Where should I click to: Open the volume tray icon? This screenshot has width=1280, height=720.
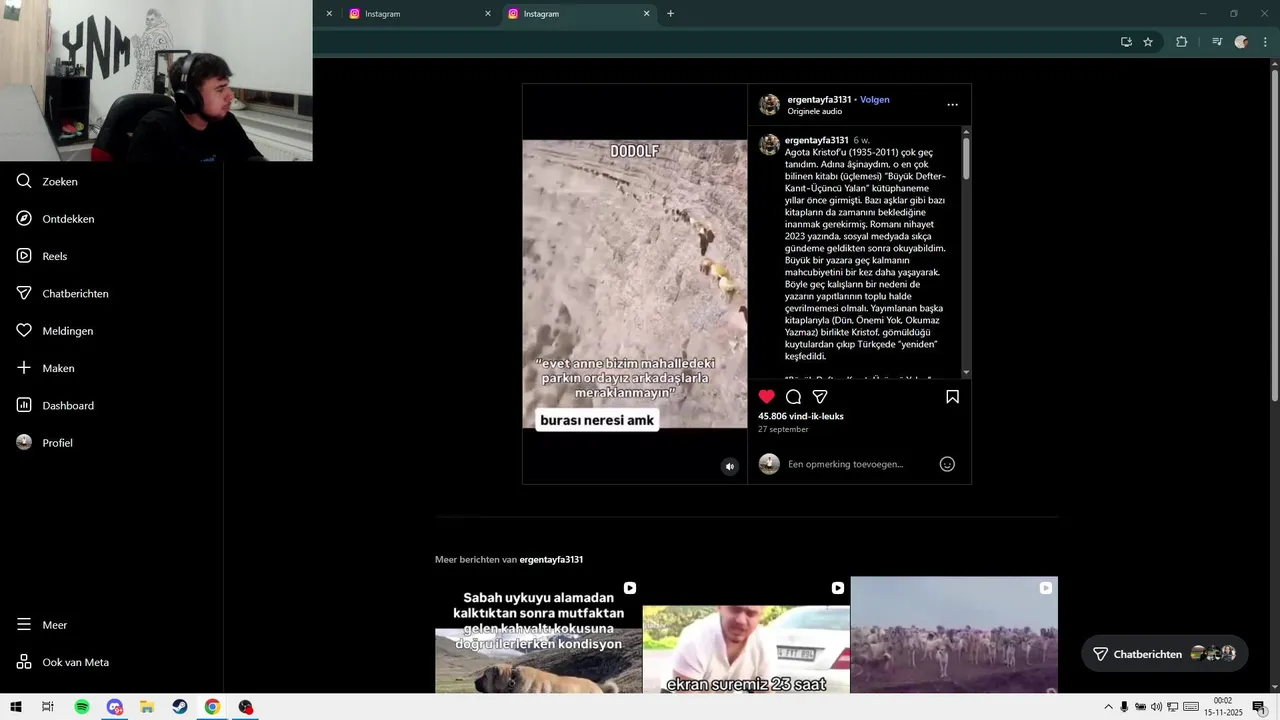(x=1156, y=707)
